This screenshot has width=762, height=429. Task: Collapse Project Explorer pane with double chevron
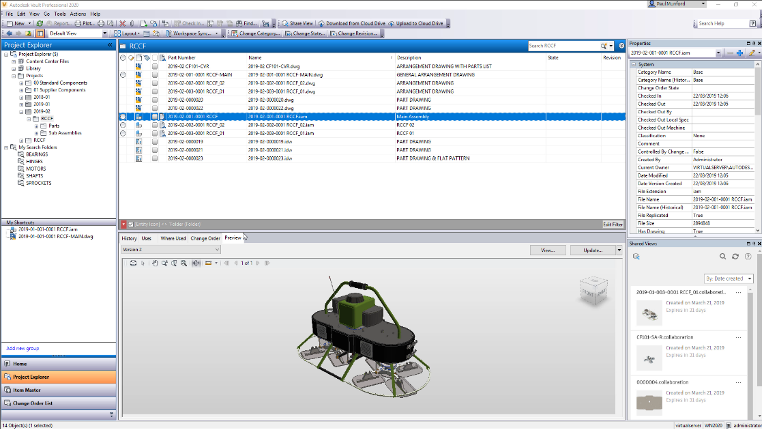point(110,45)
